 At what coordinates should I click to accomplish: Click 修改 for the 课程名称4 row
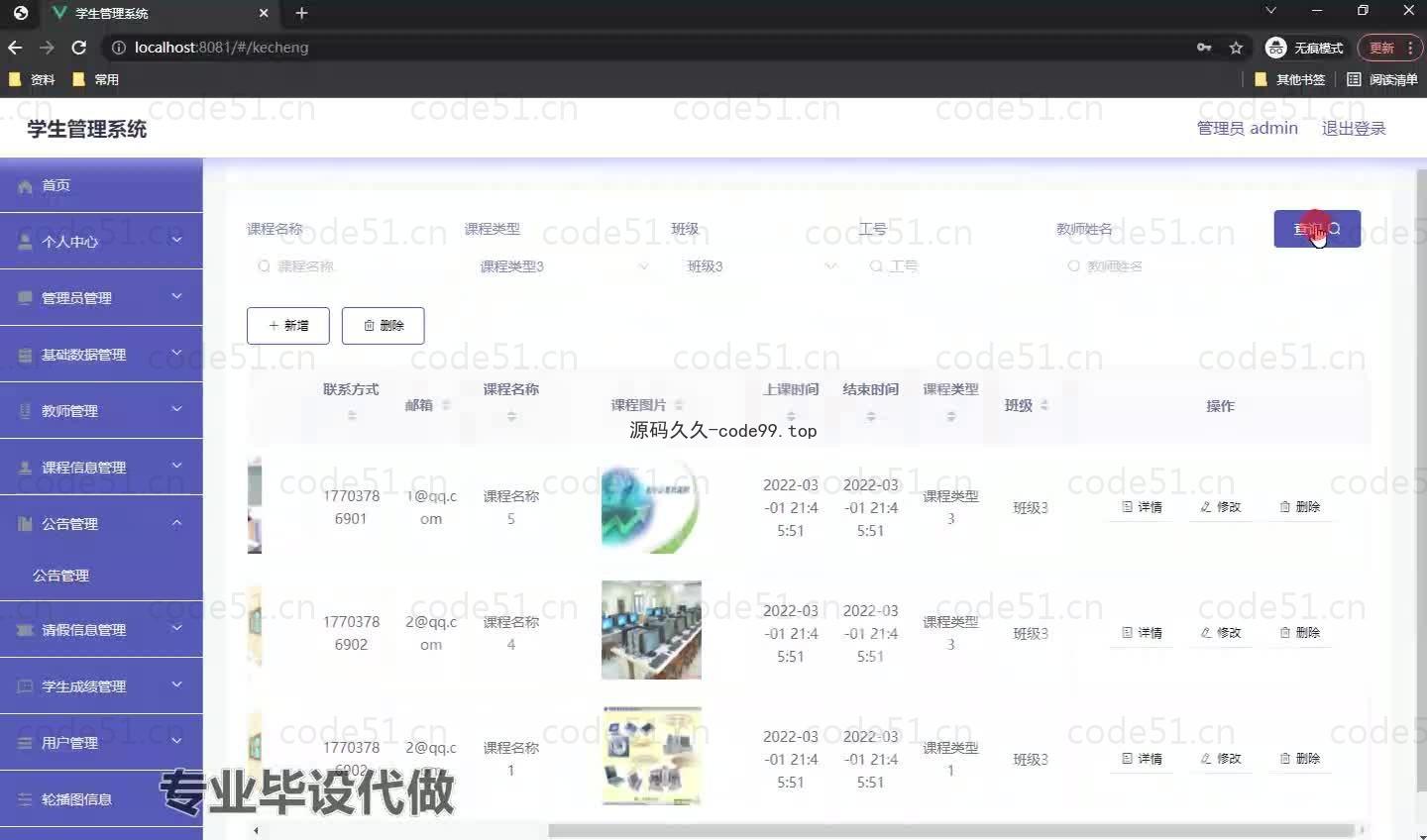tap(1220, 632)
